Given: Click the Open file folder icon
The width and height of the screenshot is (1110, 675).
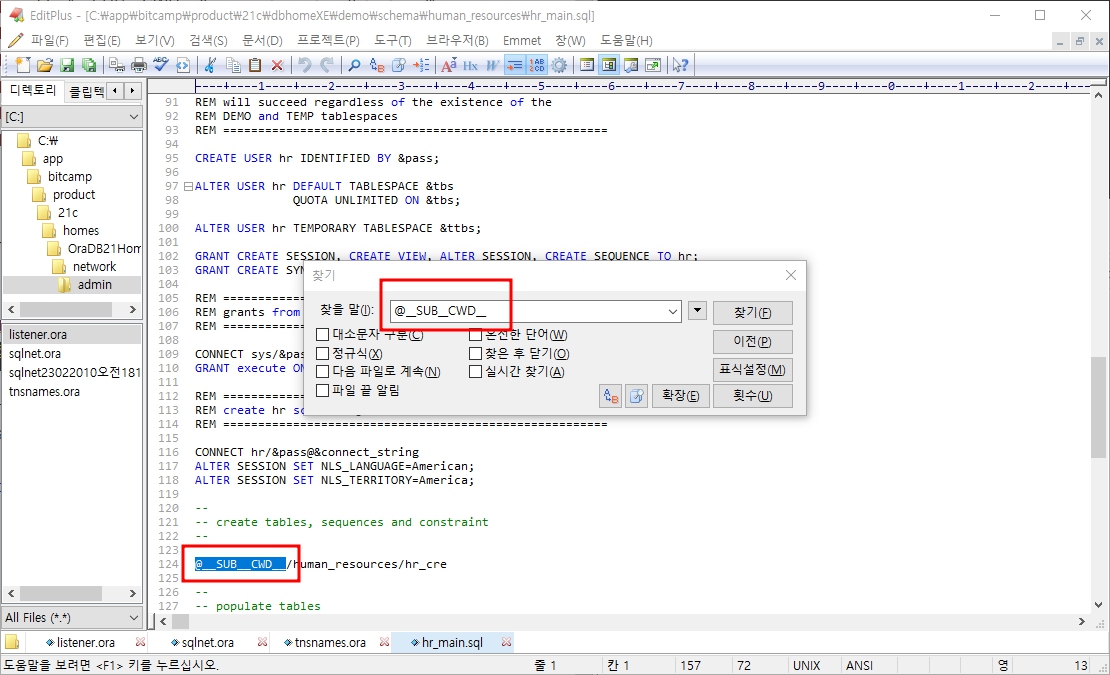Looking at the screenshot, I should point(45,65).
